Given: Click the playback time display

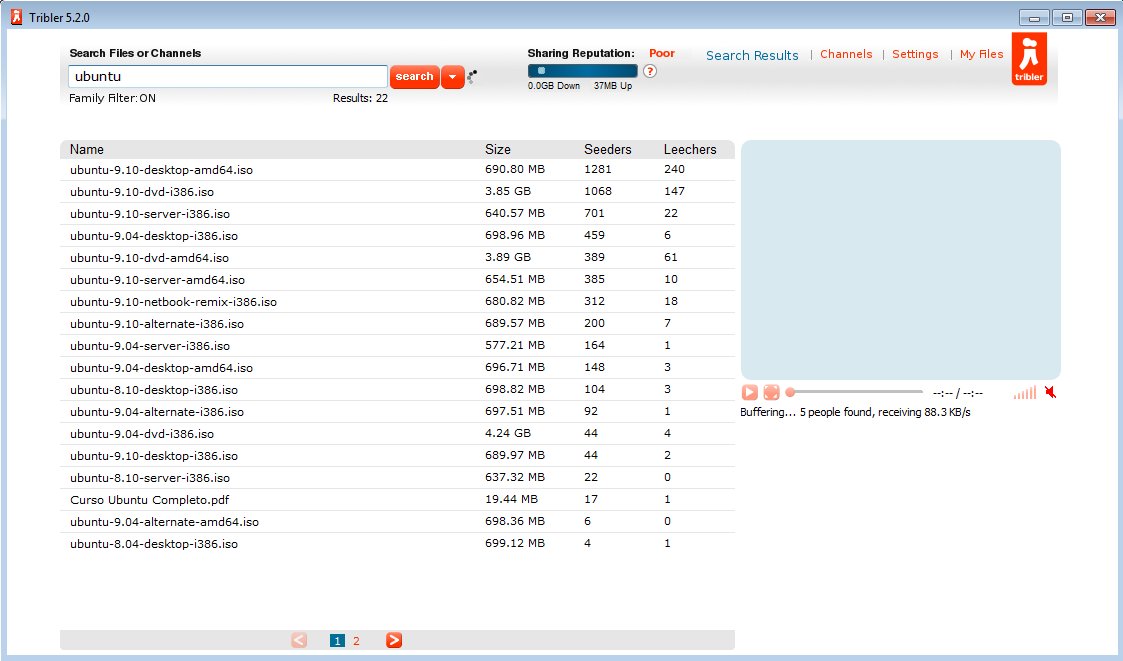Looking at the screenshot, I should [x=958, y=393].
